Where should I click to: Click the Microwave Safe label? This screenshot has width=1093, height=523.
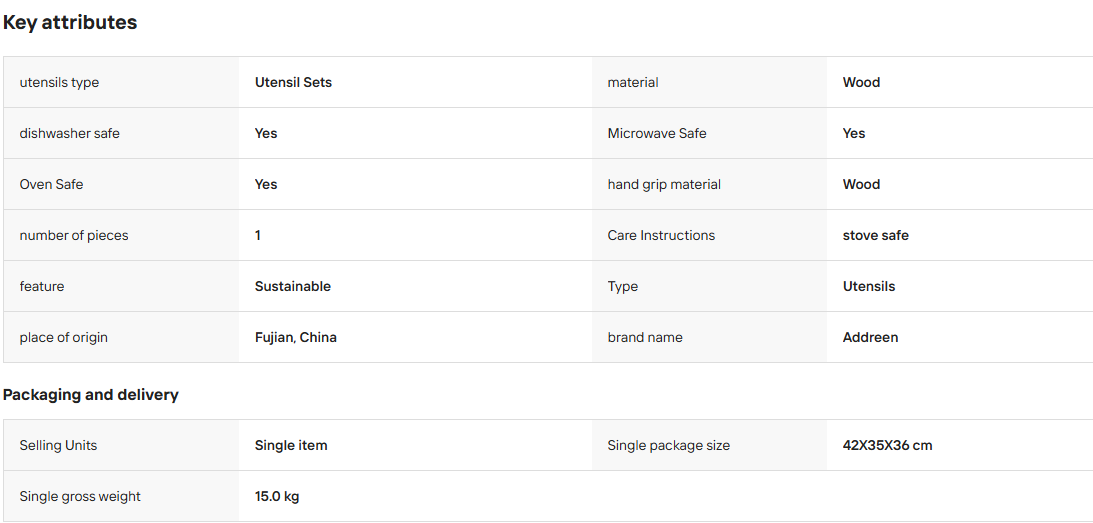click(x=657, y=133)
